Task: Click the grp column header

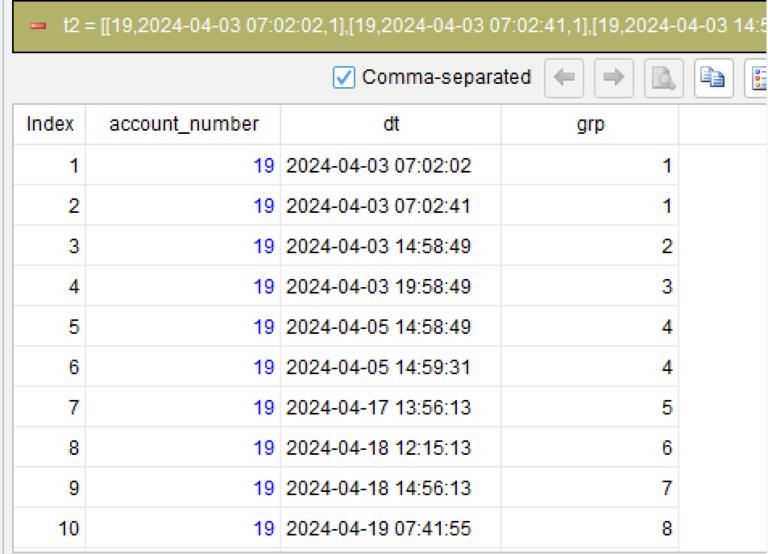Action: [x=590, y=124]
